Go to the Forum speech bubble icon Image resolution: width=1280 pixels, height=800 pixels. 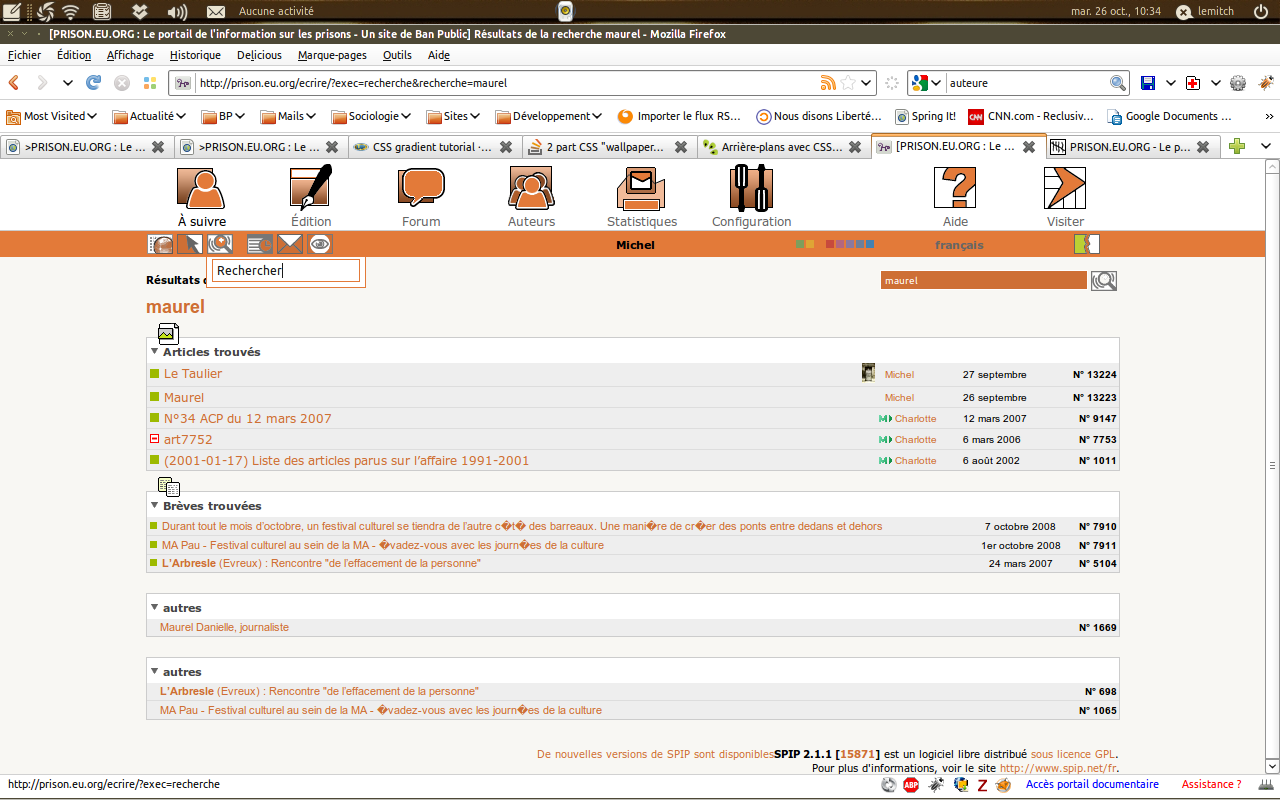[421, 188]
